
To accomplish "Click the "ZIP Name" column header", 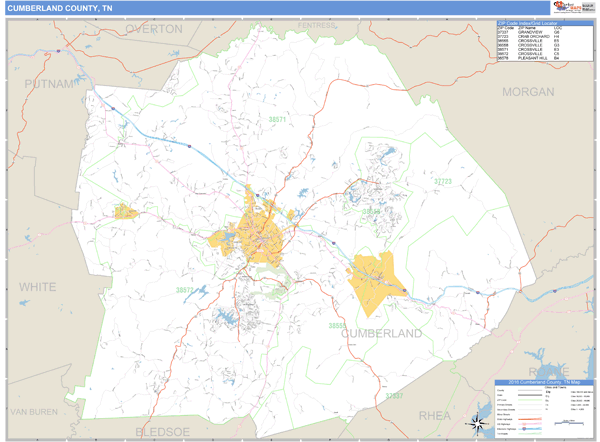I will [527, 28].
